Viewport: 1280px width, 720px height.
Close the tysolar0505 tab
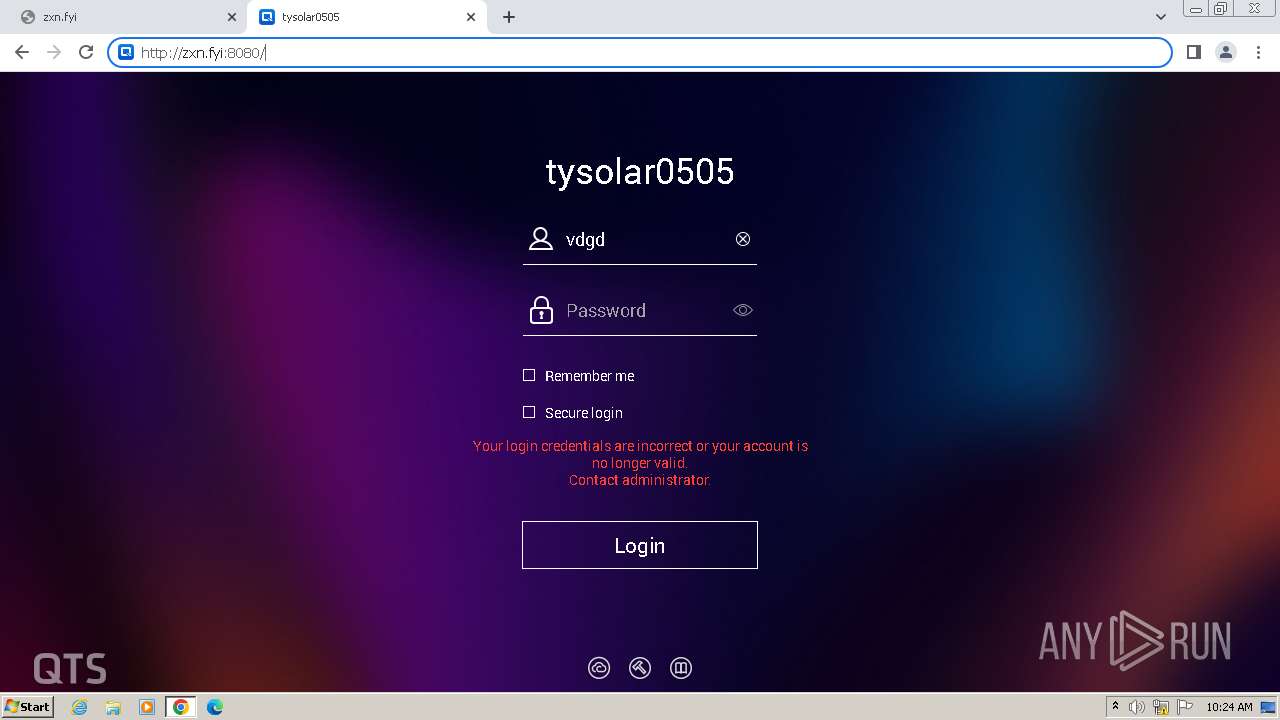click(x=471, y=17)
